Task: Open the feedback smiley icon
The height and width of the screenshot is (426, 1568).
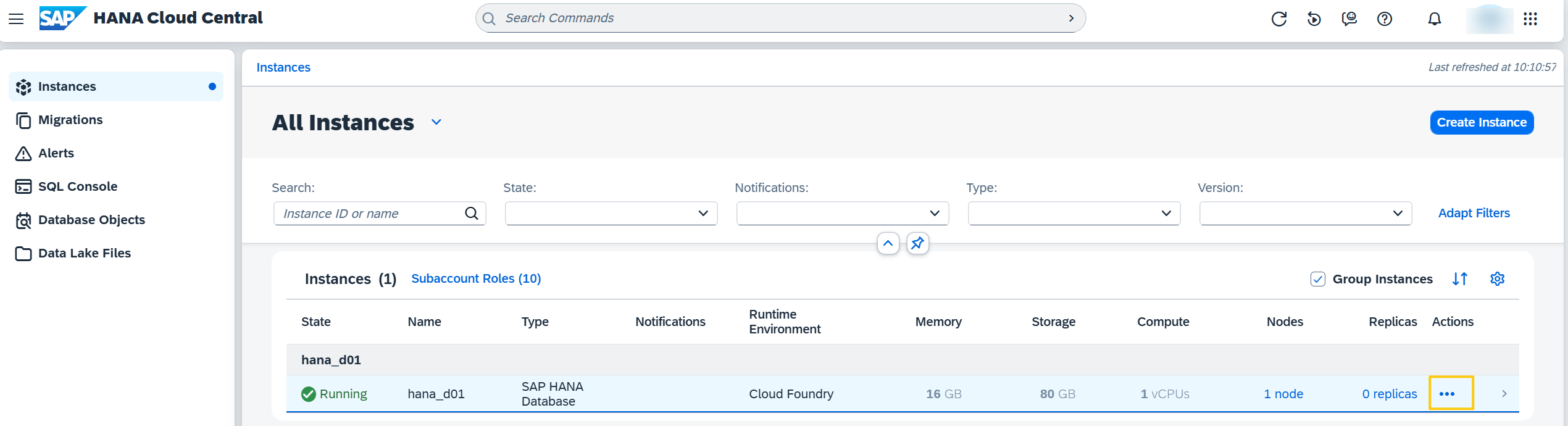Action: pyautogui.click(x=1349, y=19)
